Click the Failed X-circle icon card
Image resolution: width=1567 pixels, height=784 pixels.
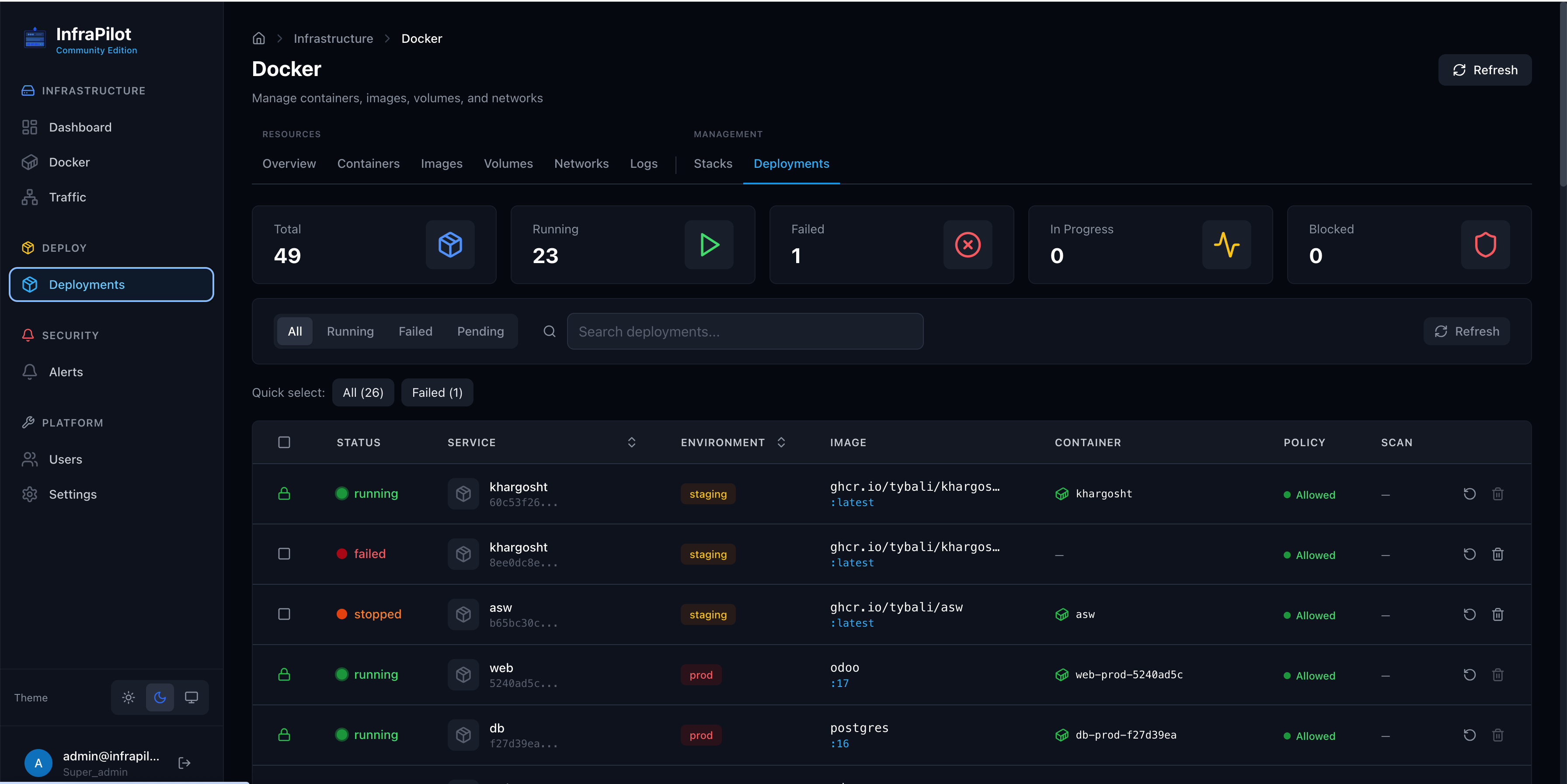(968, 244)
